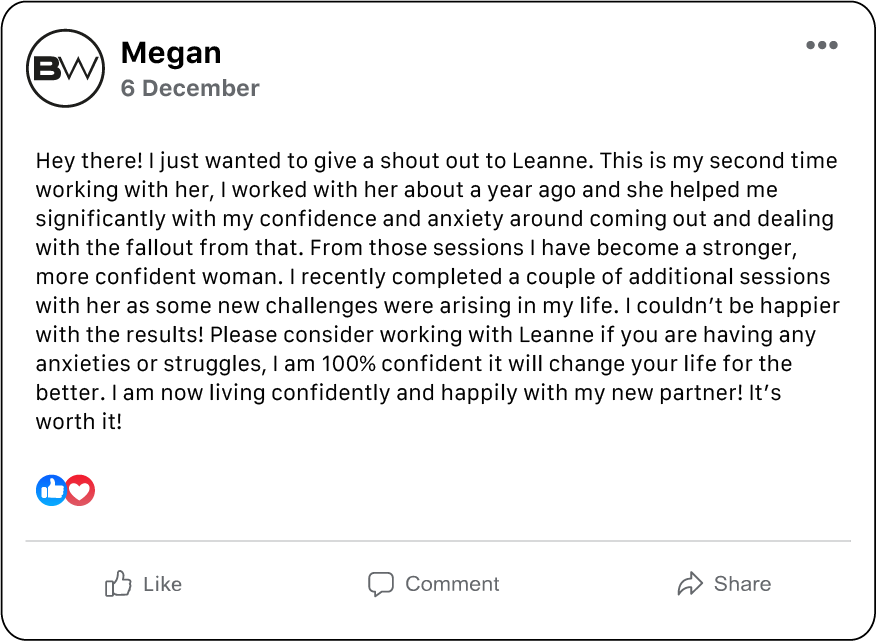Viewport: 876px width, 641px height.
Task: Click the red heart reaction badge
Action: point(80,490)
